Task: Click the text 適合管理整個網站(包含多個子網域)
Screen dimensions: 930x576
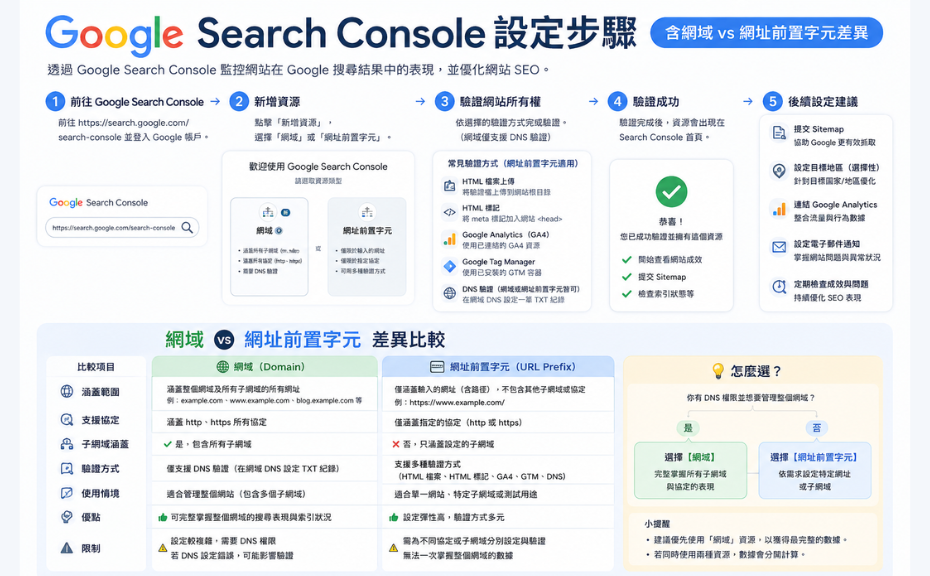Action: point(236,494)
